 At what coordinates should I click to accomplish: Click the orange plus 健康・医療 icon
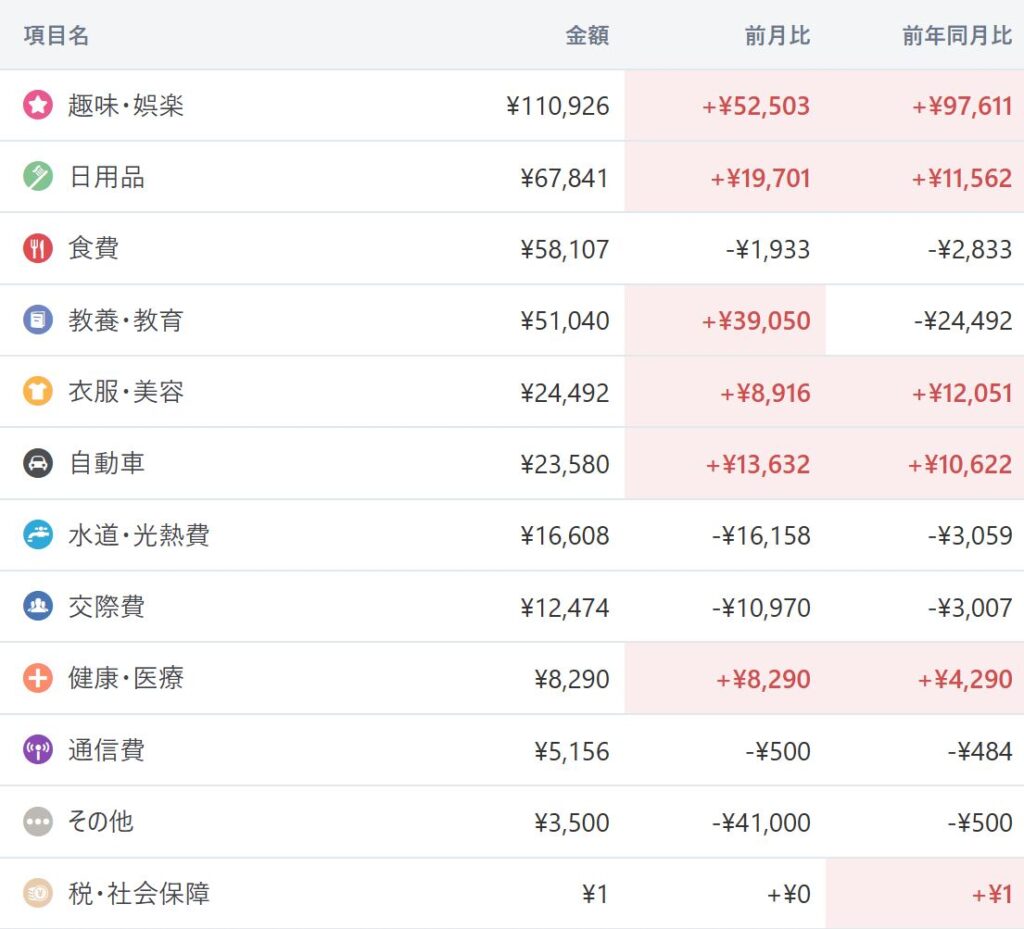[38, 678]
